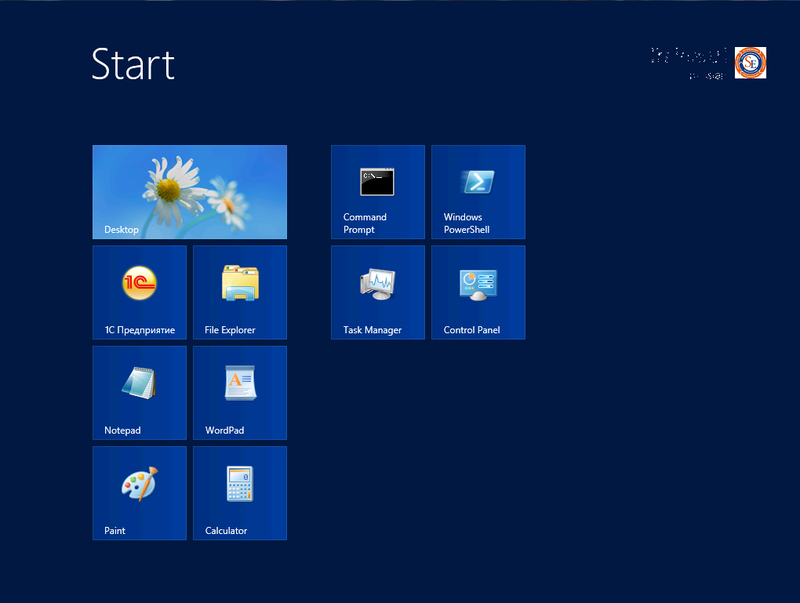Open the Notepad tile
Viewport: 800px width, 603px height.
point(139,393)
